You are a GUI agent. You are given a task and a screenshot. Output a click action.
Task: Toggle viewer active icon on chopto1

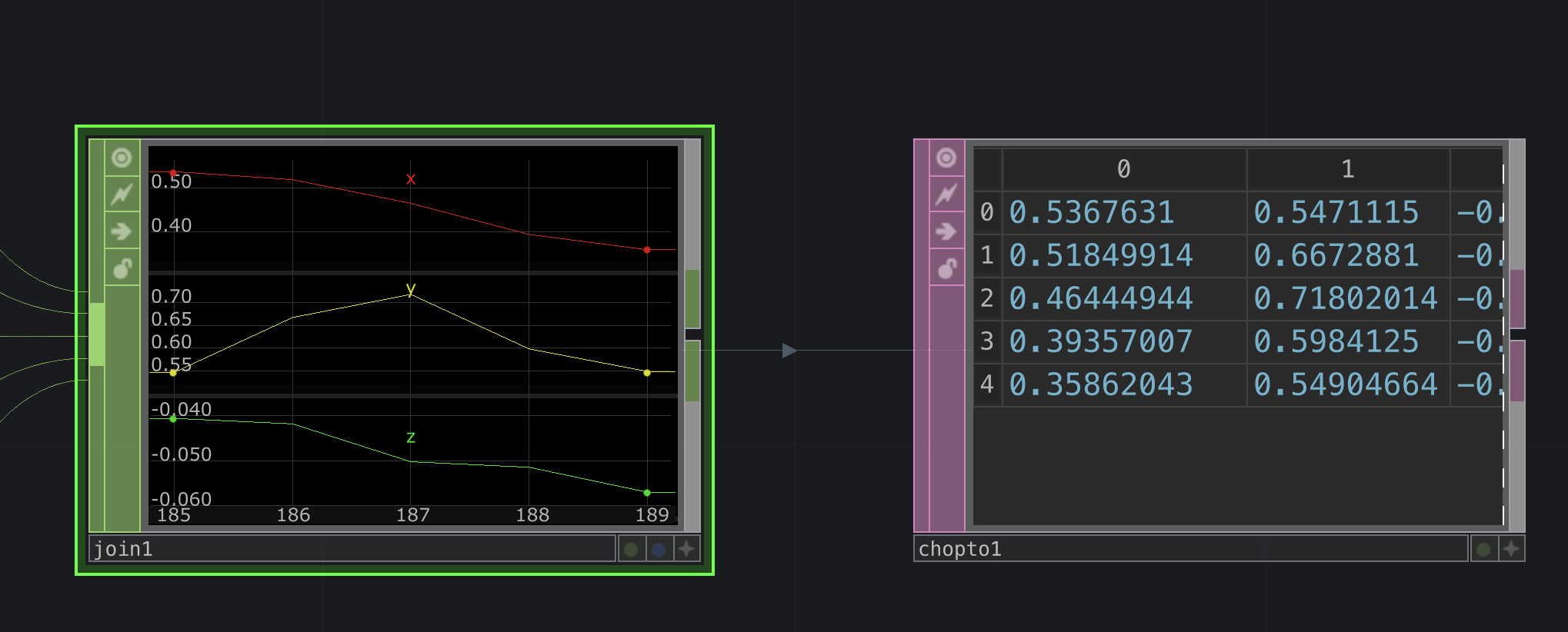[946, 158]
